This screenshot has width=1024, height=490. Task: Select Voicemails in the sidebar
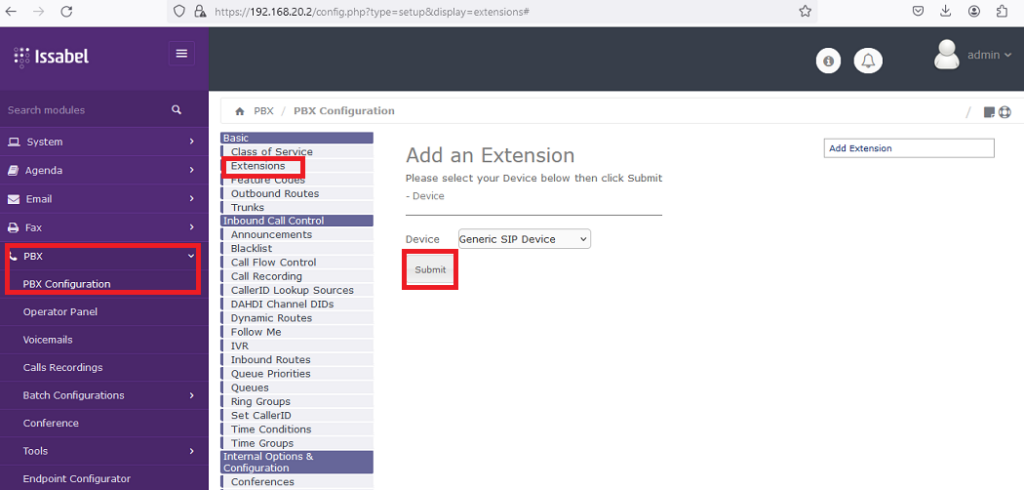click(48, 340)
